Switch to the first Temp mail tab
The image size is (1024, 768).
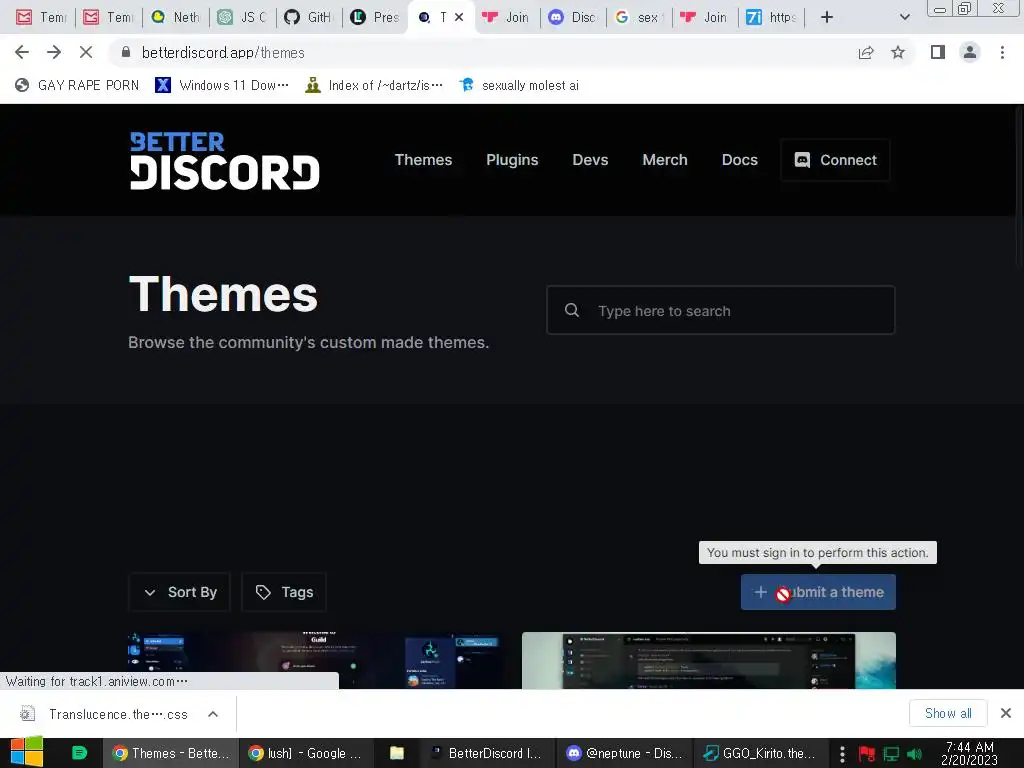(x=40, y=17)
